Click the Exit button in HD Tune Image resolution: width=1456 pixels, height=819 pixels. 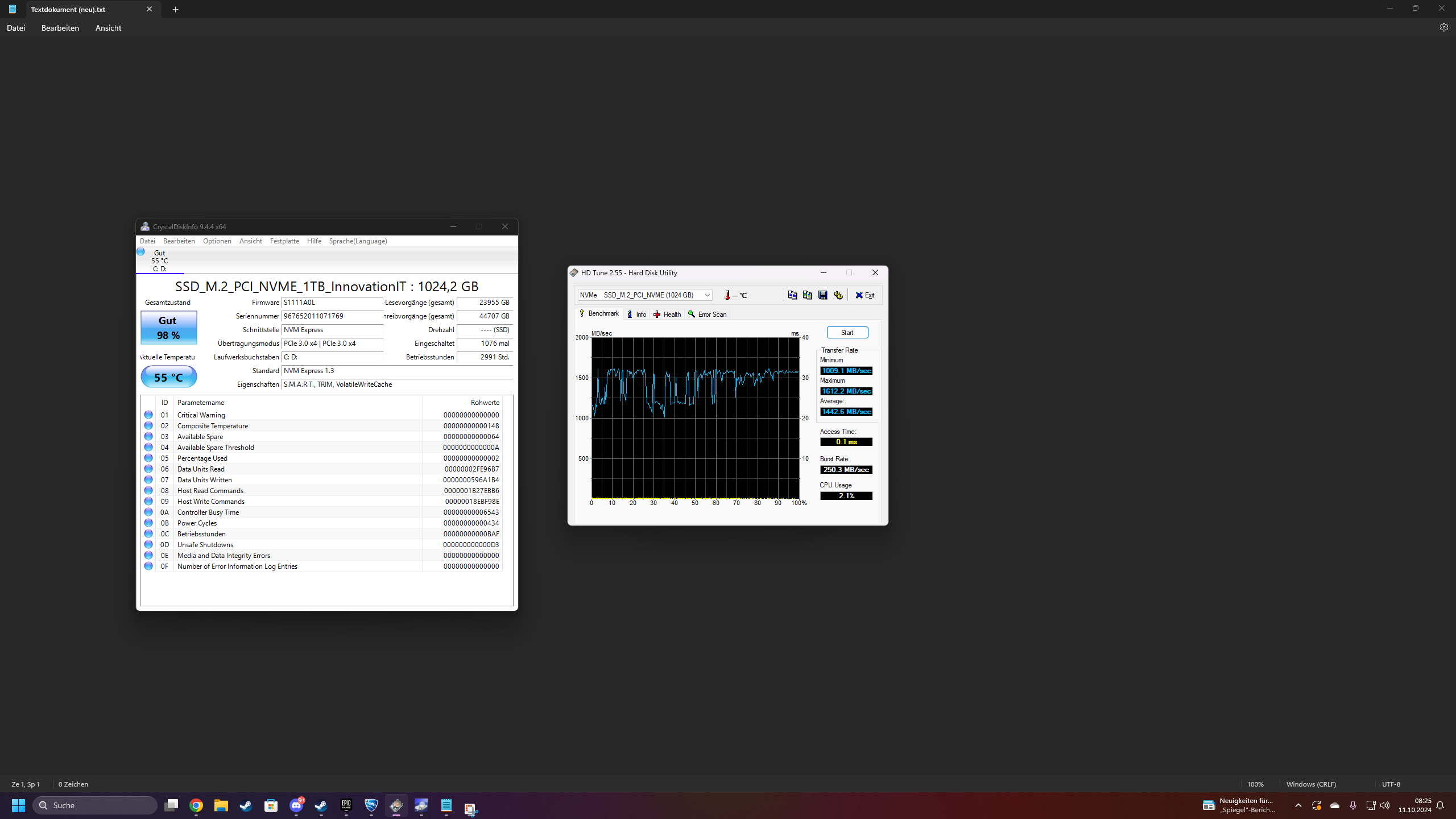pos(864,295)
